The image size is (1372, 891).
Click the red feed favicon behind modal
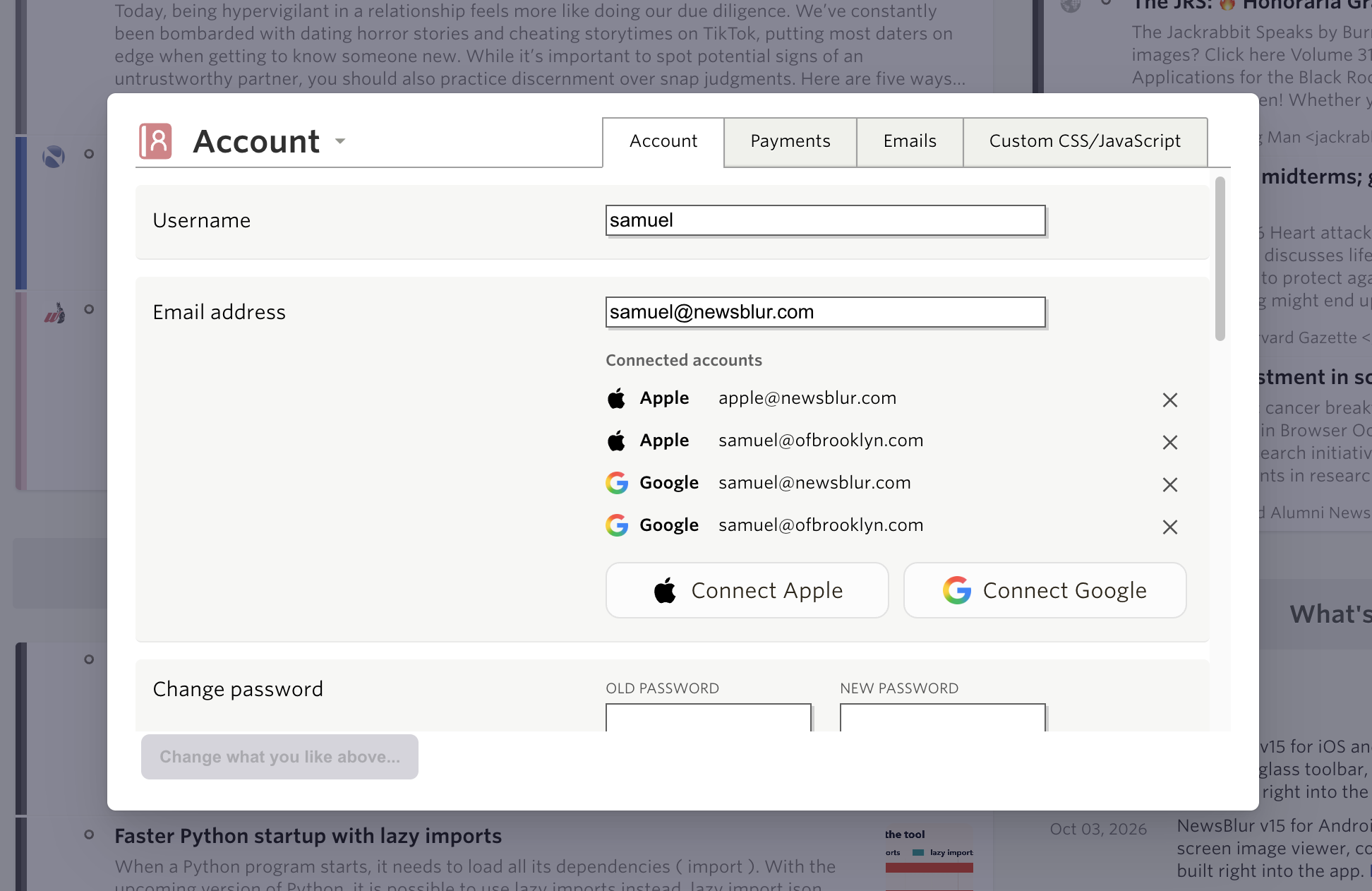[x=55, y=312]
